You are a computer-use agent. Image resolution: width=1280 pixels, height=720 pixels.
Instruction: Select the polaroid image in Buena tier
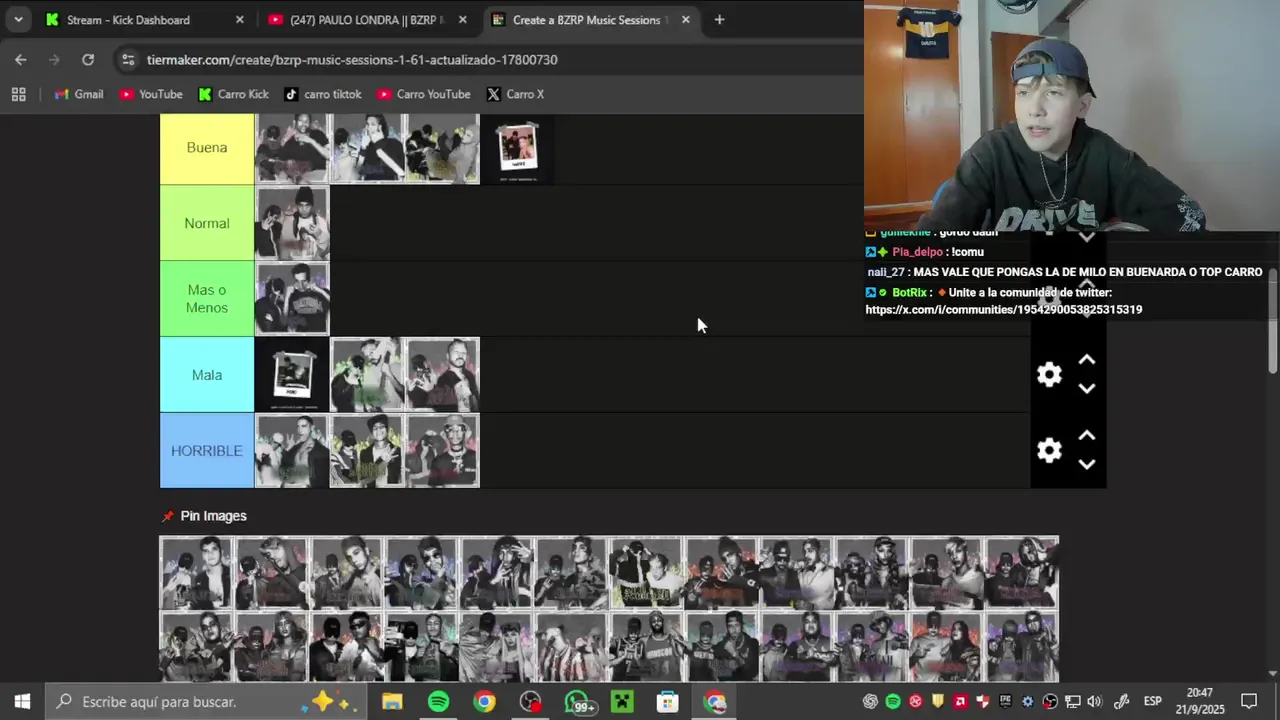[x=517, y=148]
